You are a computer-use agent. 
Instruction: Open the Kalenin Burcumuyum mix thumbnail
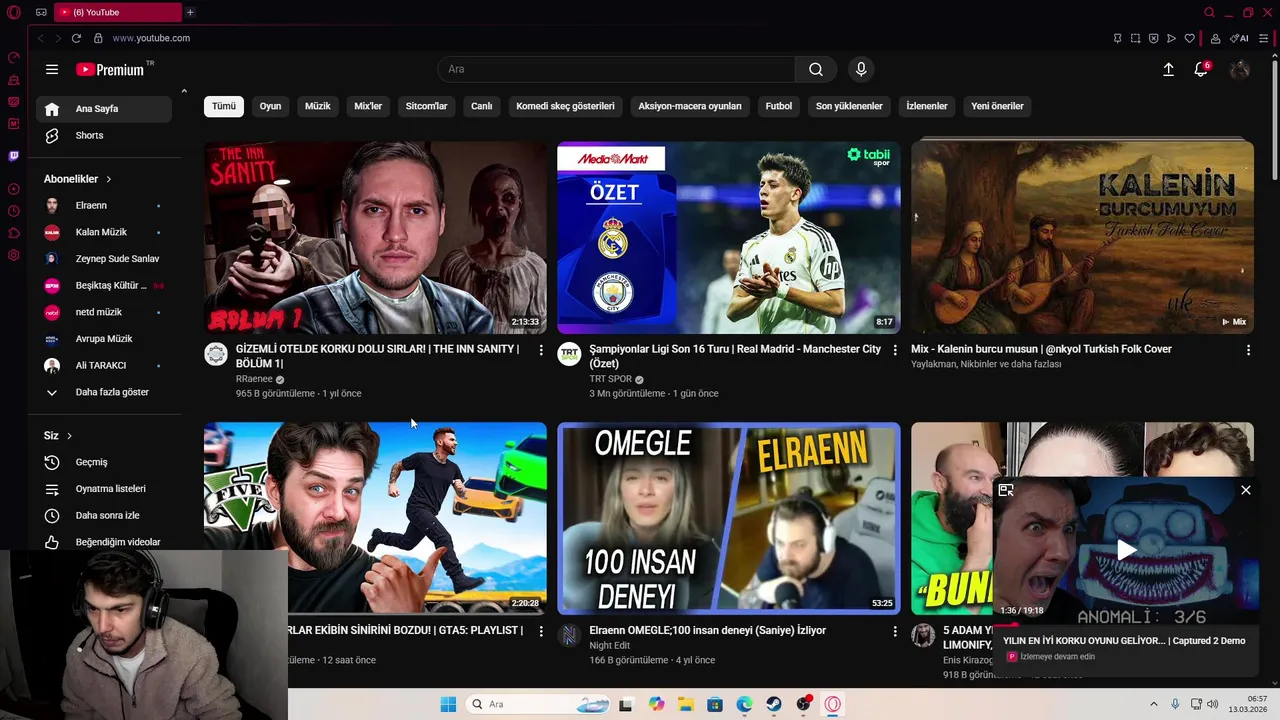[x=1082, y=238]
